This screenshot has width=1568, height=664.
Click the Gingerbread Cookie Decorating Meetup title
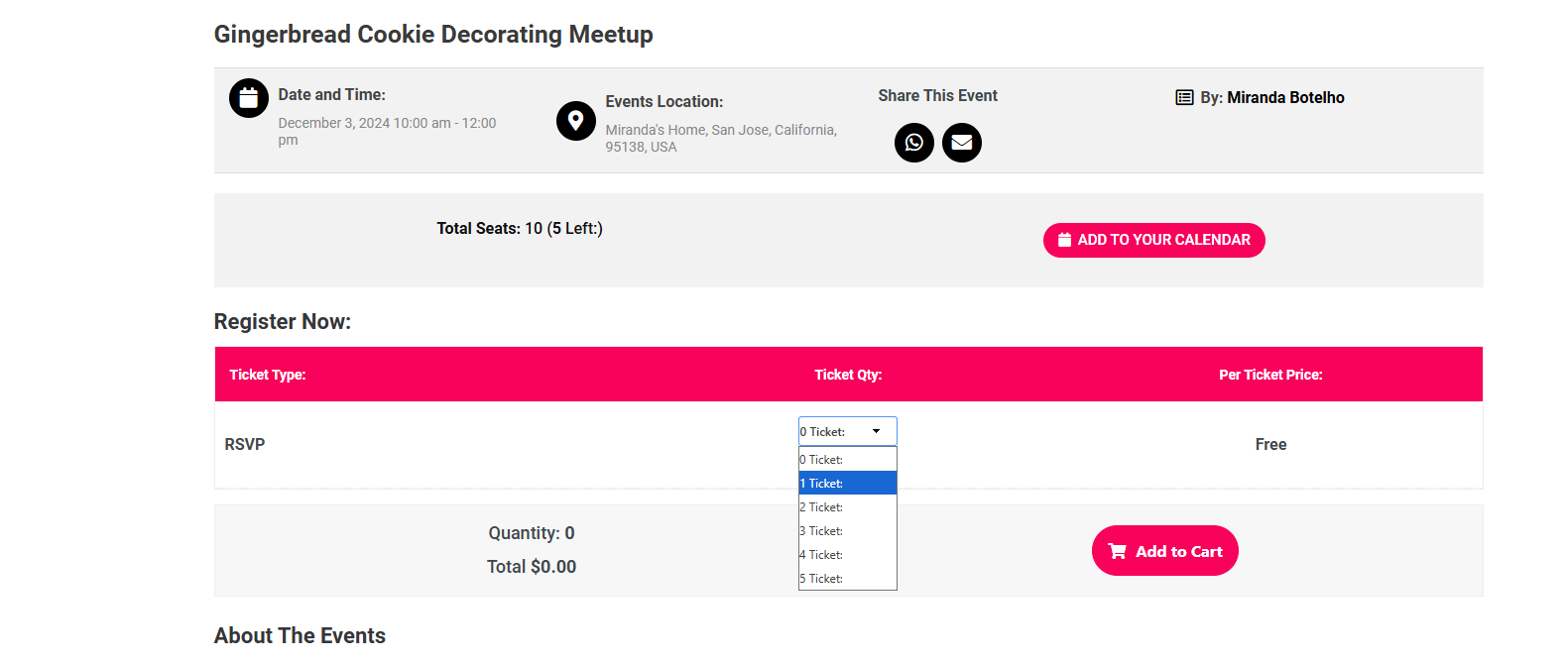click(x=433, y=34)
